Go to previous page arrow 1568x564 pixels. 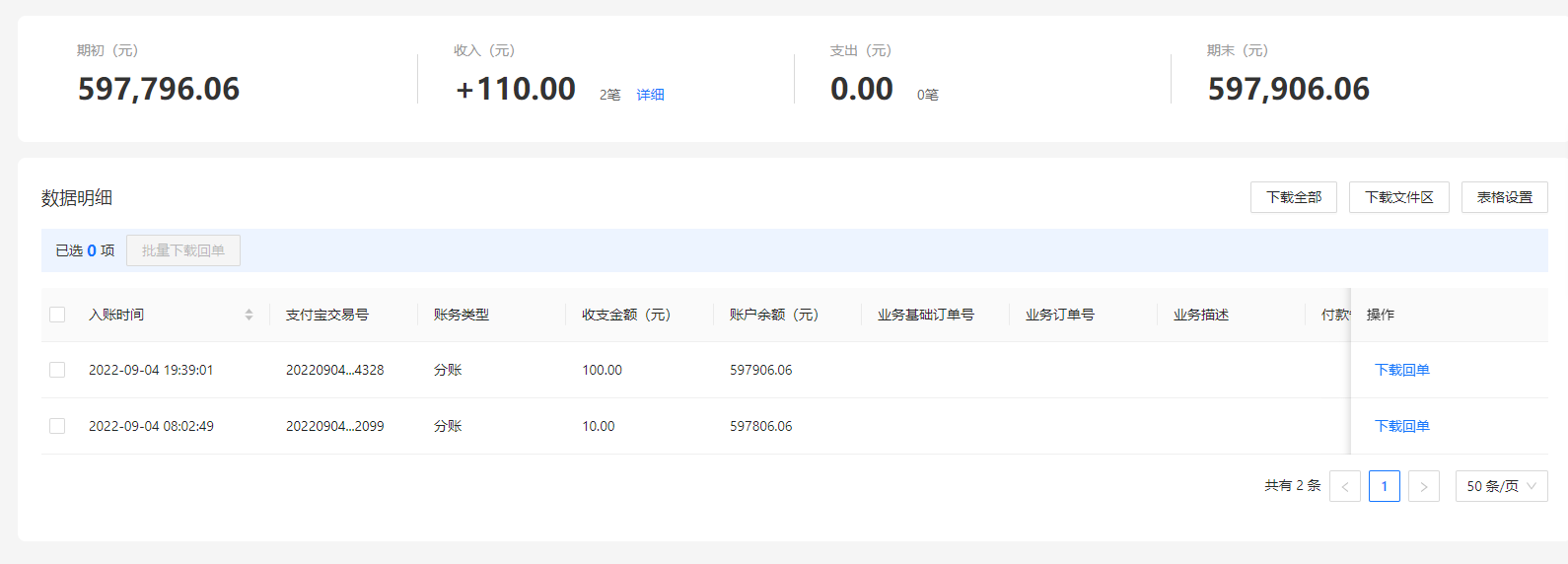click(1344, 486)
